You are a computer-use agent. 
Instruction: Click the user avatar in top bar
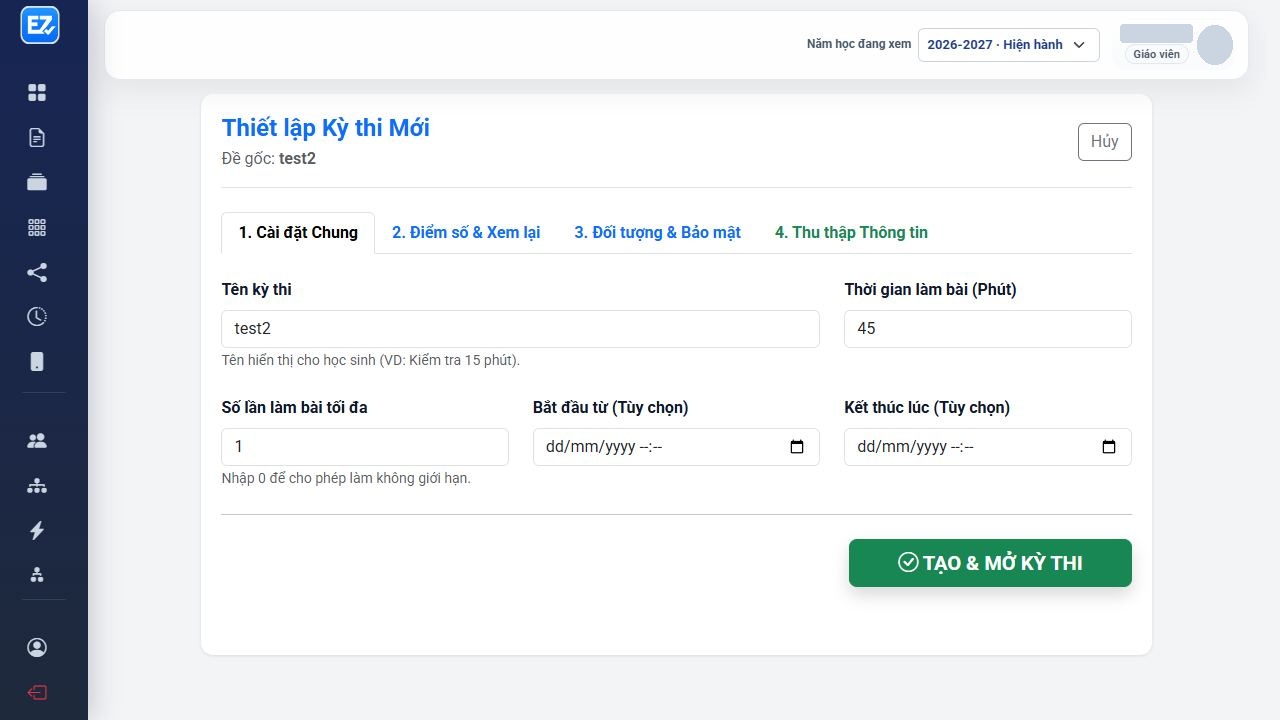[x=1215, y=45]
